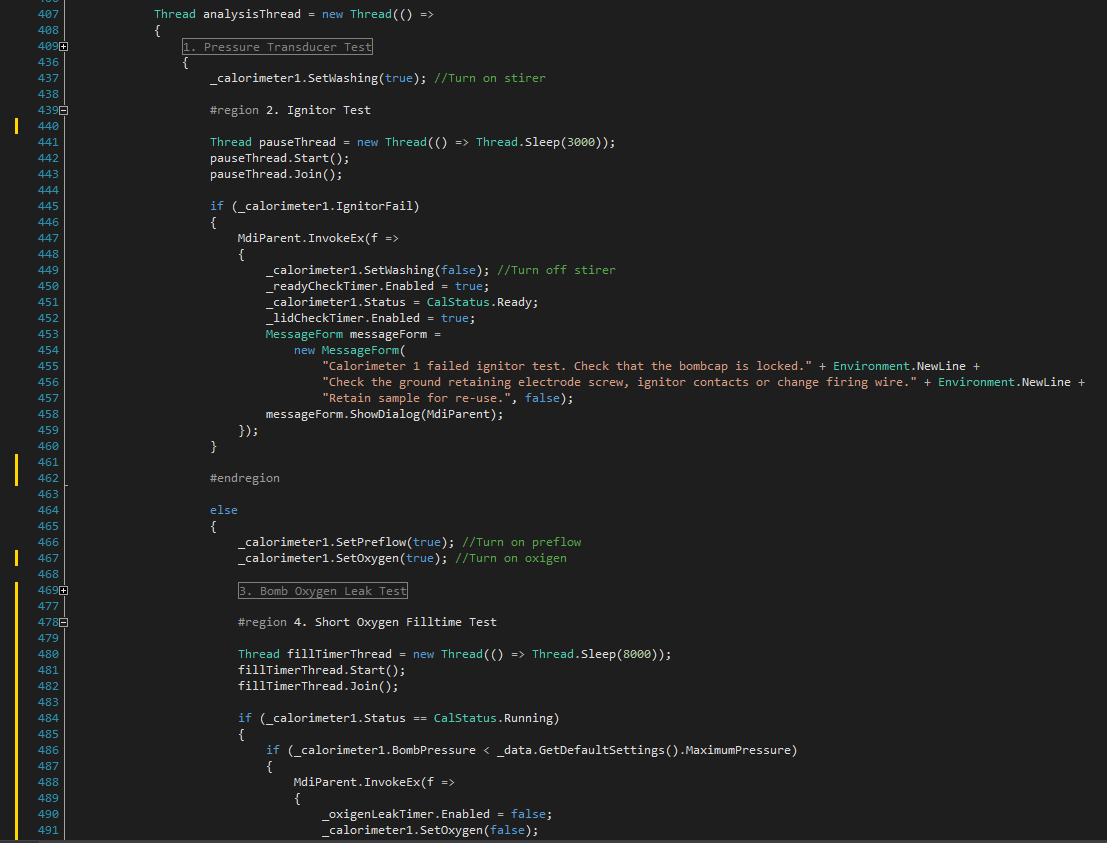The height and width of the screenshot is (843, 1107).
Task: Click 'MdiParent.InvokeEx(f =>' on line 447
Action: [318, 238]
